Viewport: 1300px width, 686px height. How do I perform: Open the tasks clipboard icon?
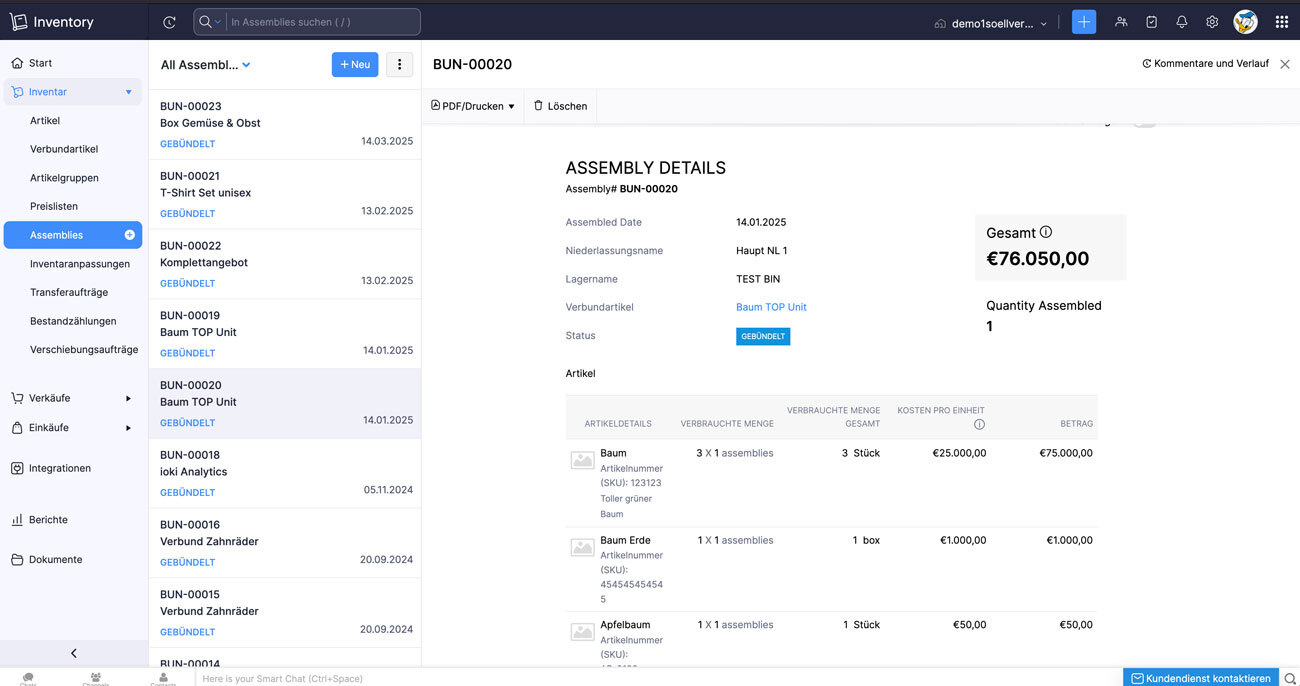(1151, 22)
